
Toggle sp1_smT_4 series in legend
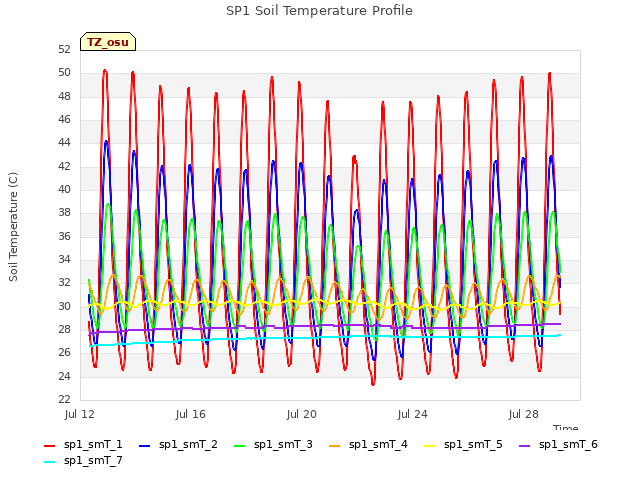pyautogui.click(x=368, y=444)
